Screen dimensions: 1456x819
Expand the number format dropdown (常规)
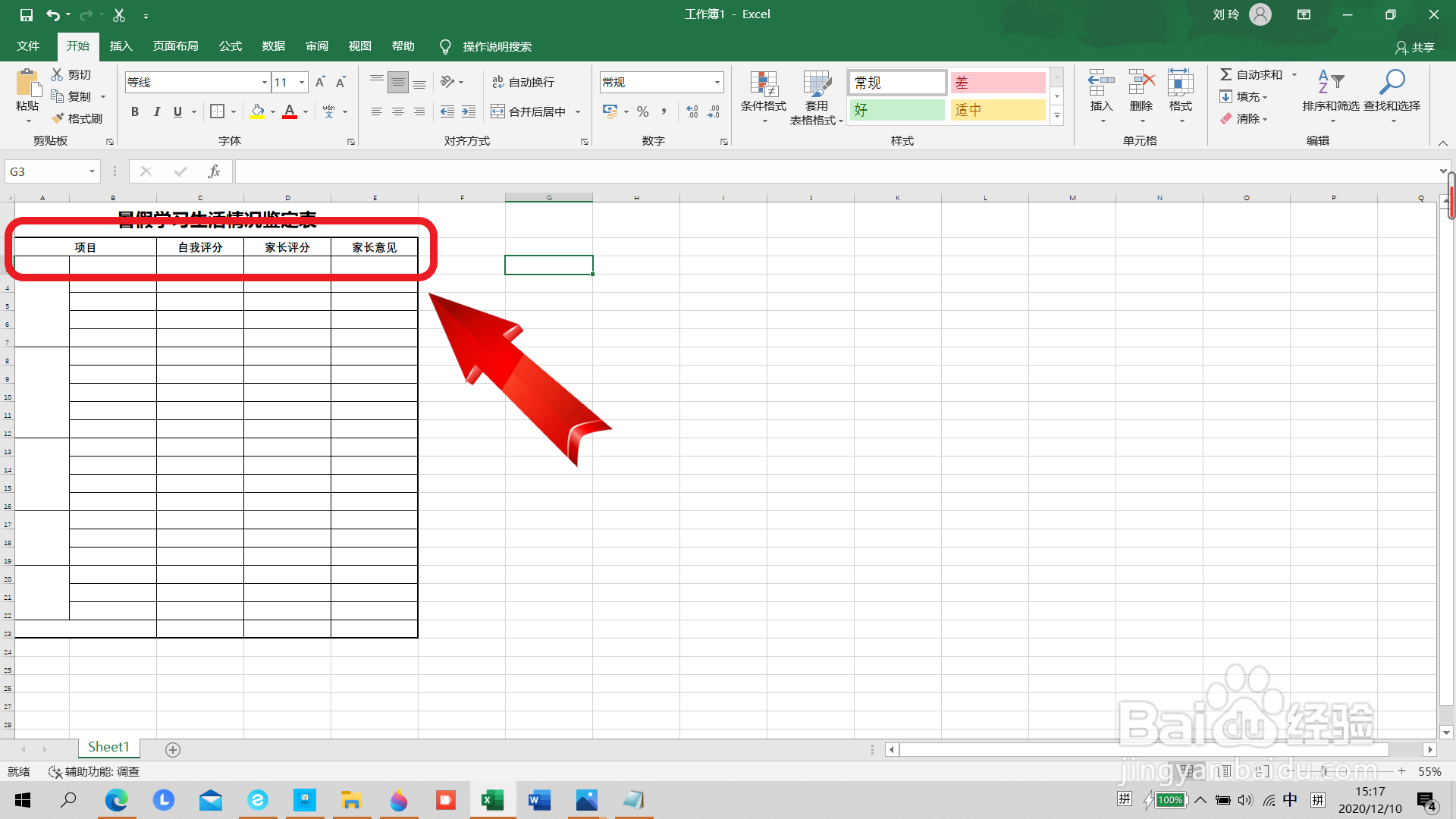click(717, 82)
